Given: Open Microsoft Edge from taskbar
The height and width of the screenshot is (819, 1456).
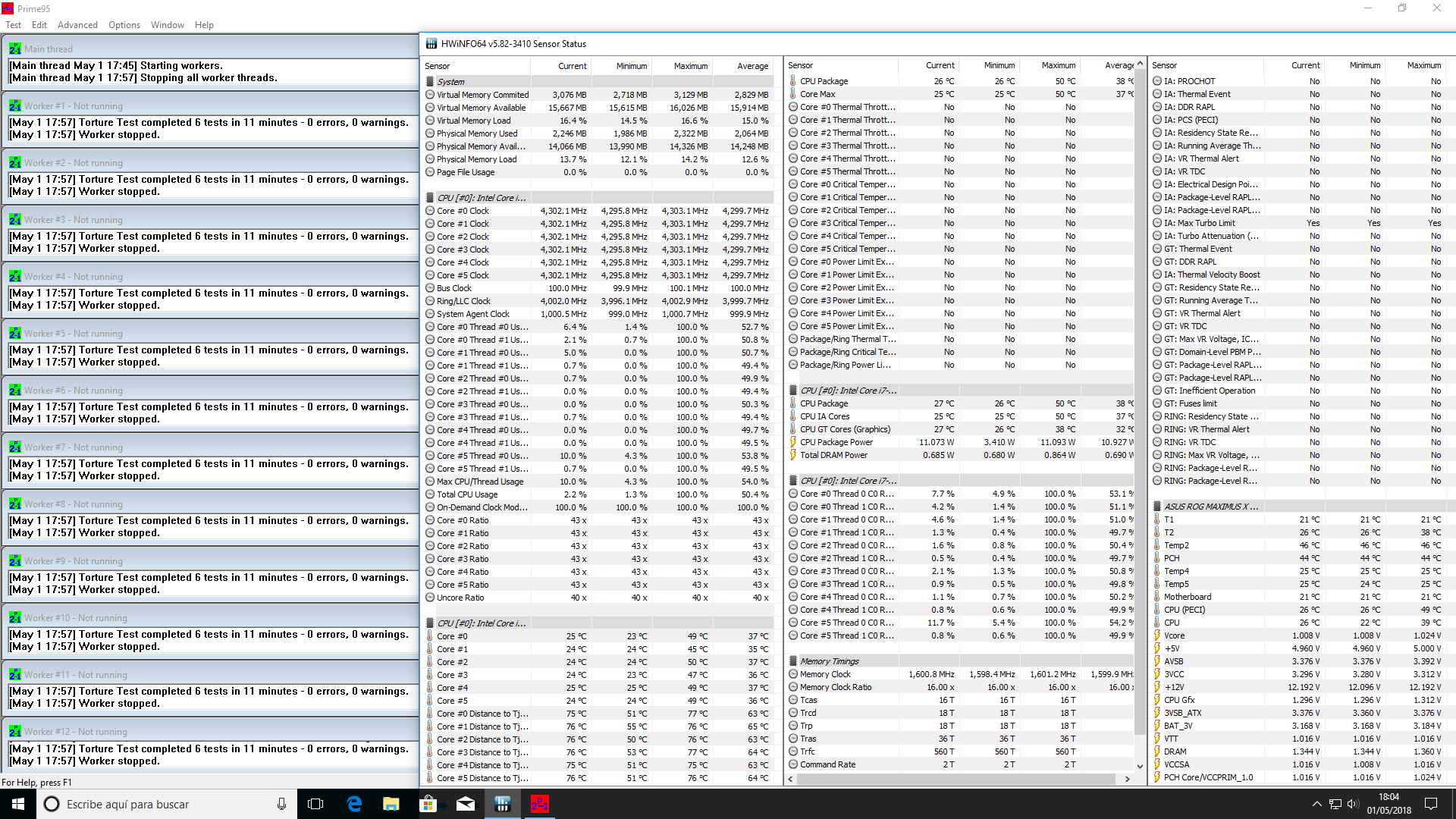Looking at the screenshot, I should coord(354,804).
